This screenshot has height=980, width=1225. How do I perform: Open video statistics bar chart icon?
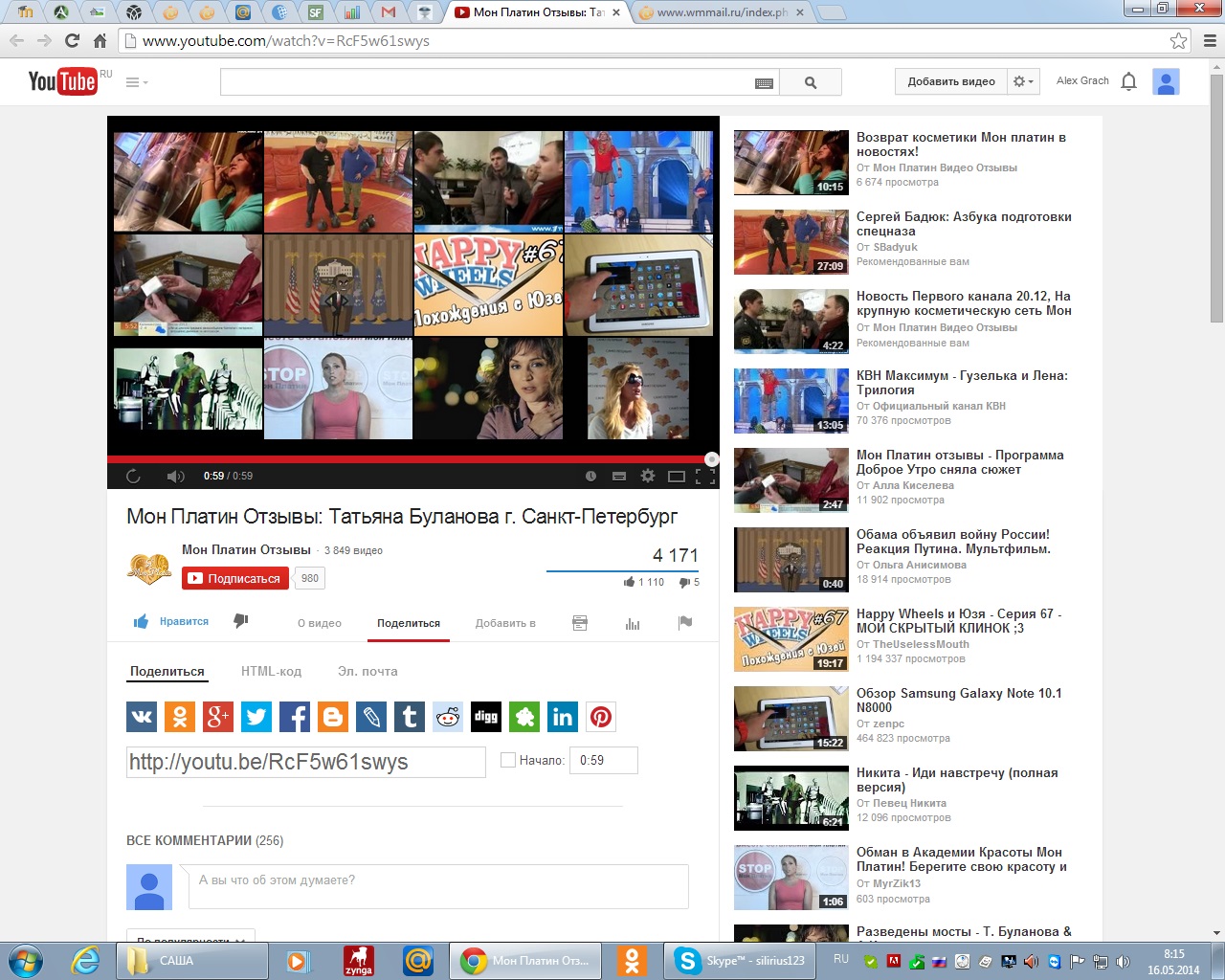coord(633,623)
